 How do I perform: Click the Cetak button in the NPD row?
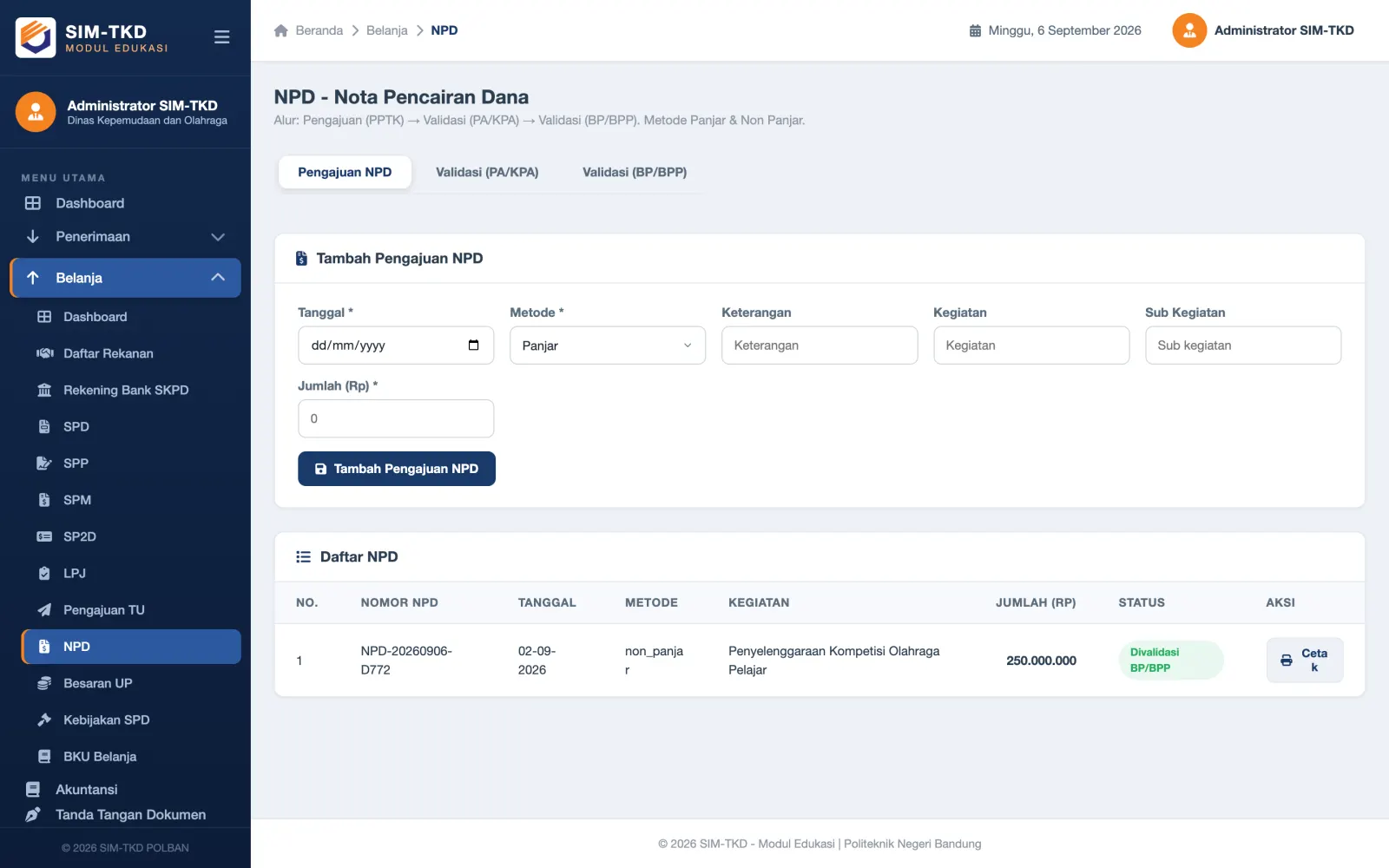pos(1305,661)
